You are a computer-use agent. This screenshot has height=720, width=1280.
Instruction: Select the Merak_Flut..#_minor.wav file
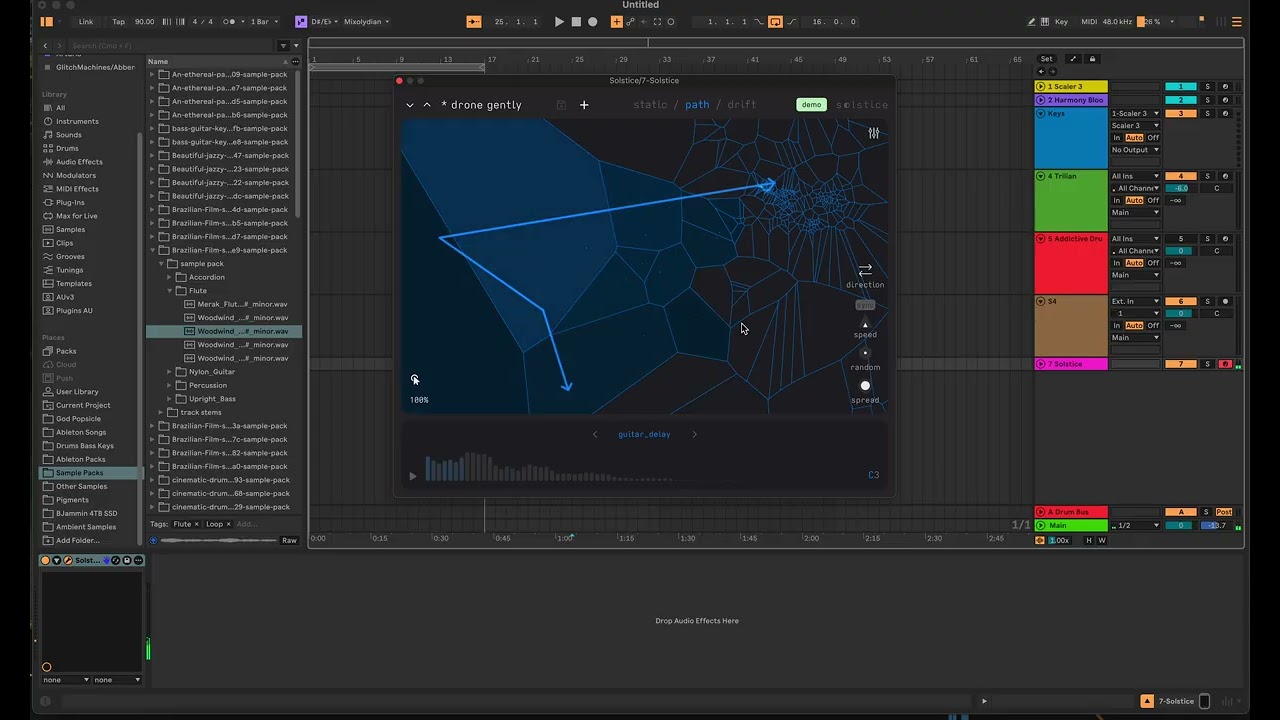(x=242, y=304)
